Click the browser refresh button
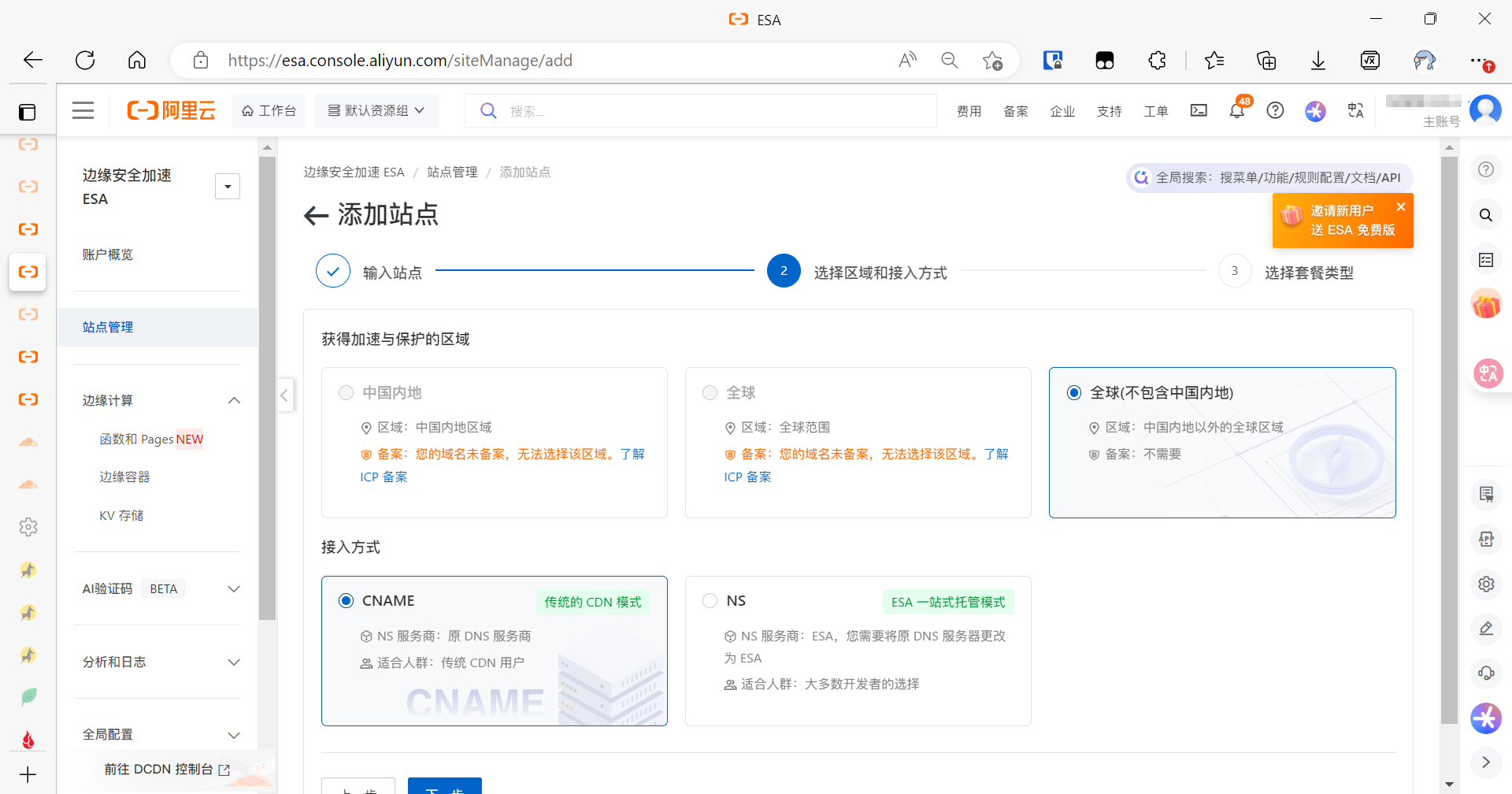 [85, 61]
